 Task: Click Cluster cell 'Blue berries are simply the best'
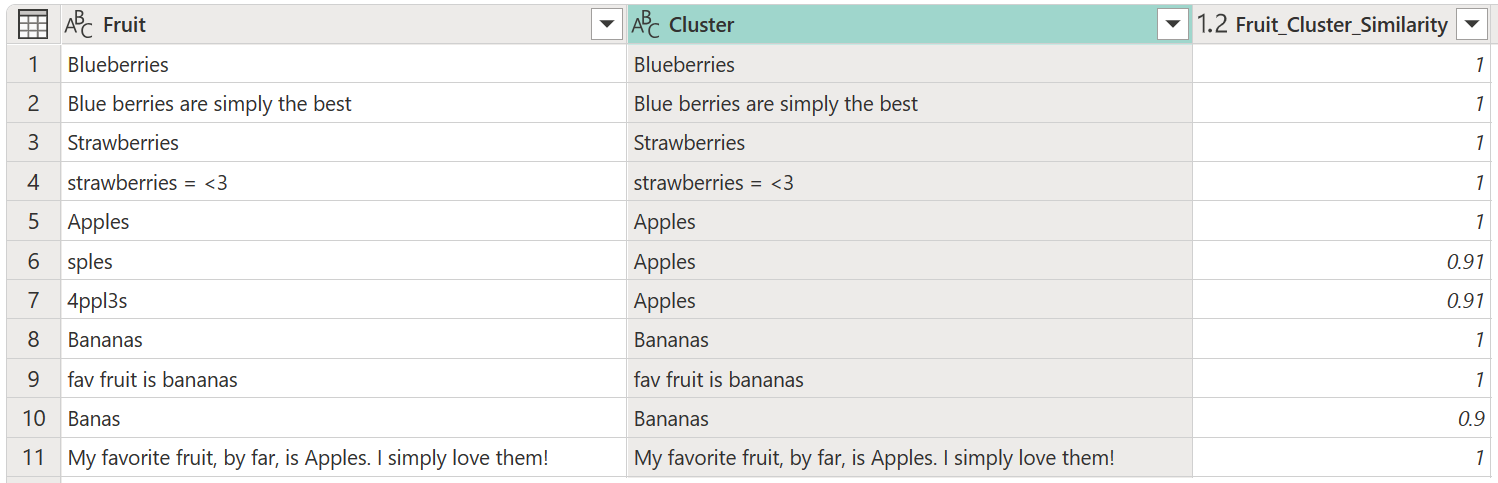point(910,104)
